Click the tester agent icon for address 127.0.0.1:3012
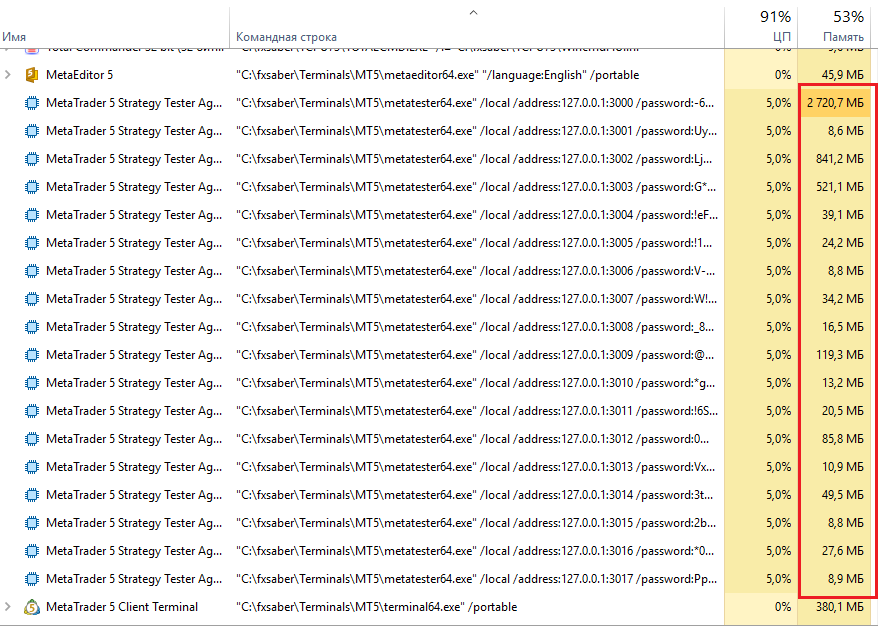878x631 pixels. pos(32,439)
